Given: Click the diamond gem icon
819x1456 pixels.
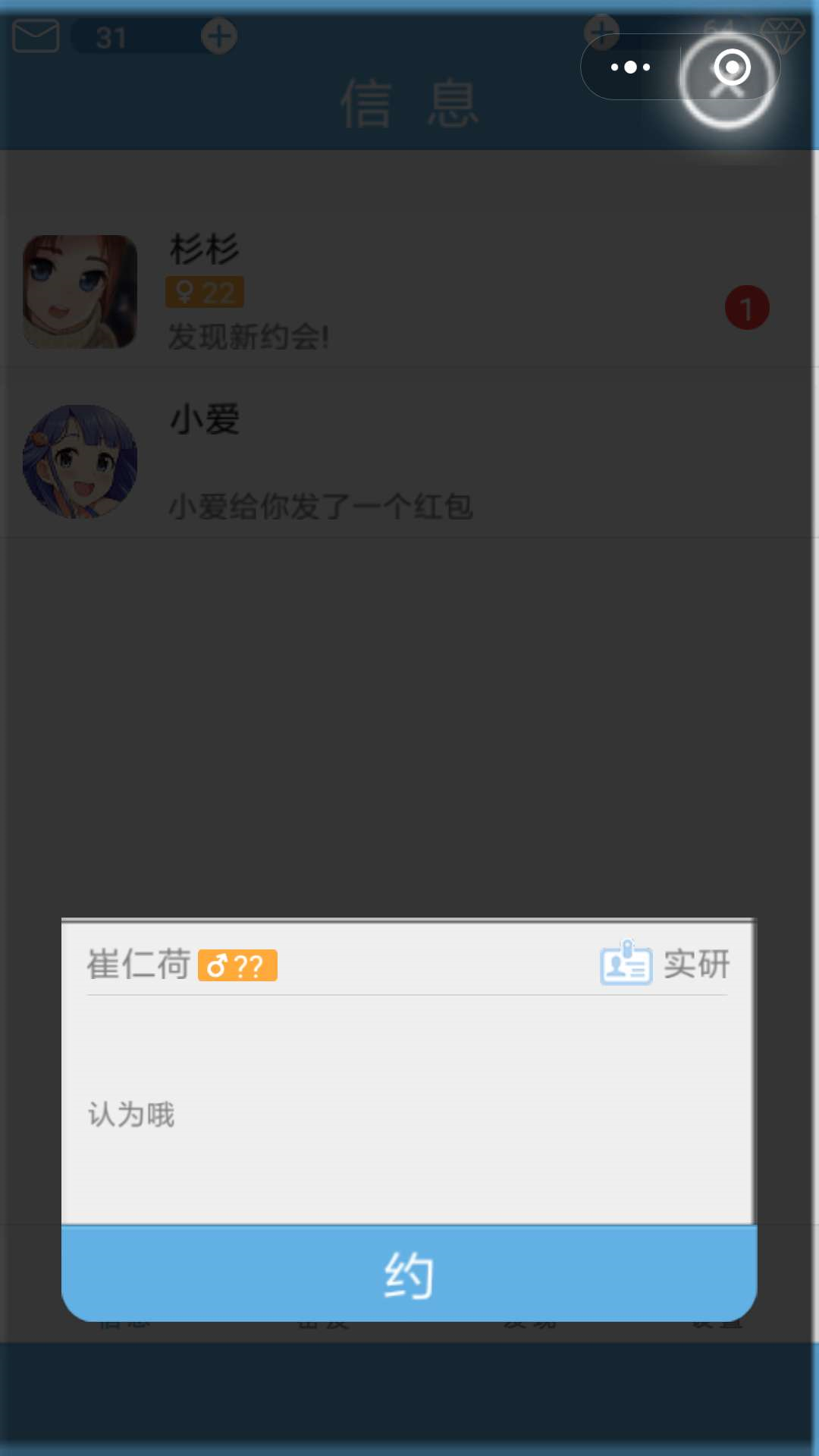Looking at the screenshot, I should tap(783, 35).
